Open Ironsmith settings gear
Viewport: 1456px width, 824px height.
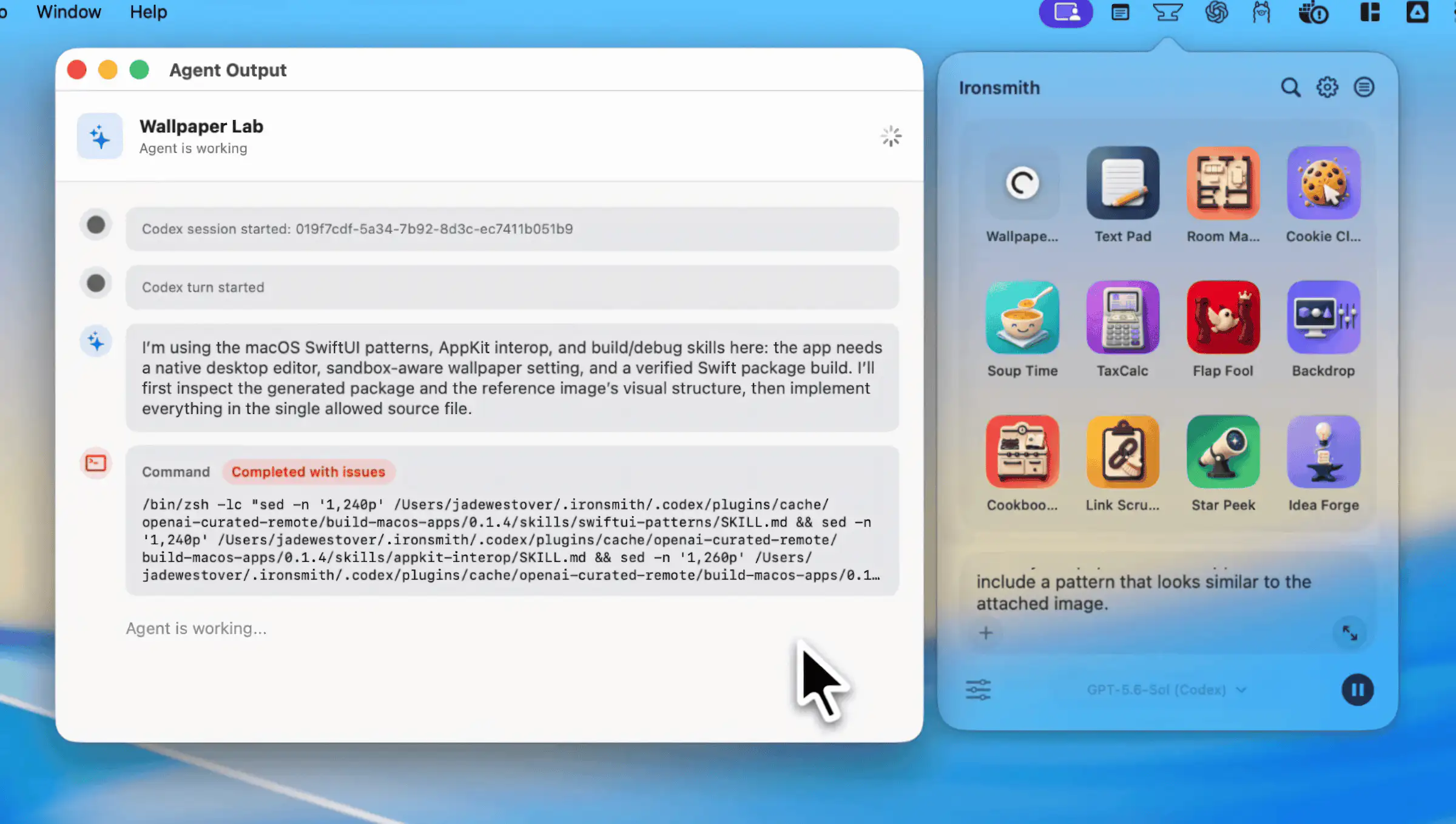click(x=1327, y=87)
